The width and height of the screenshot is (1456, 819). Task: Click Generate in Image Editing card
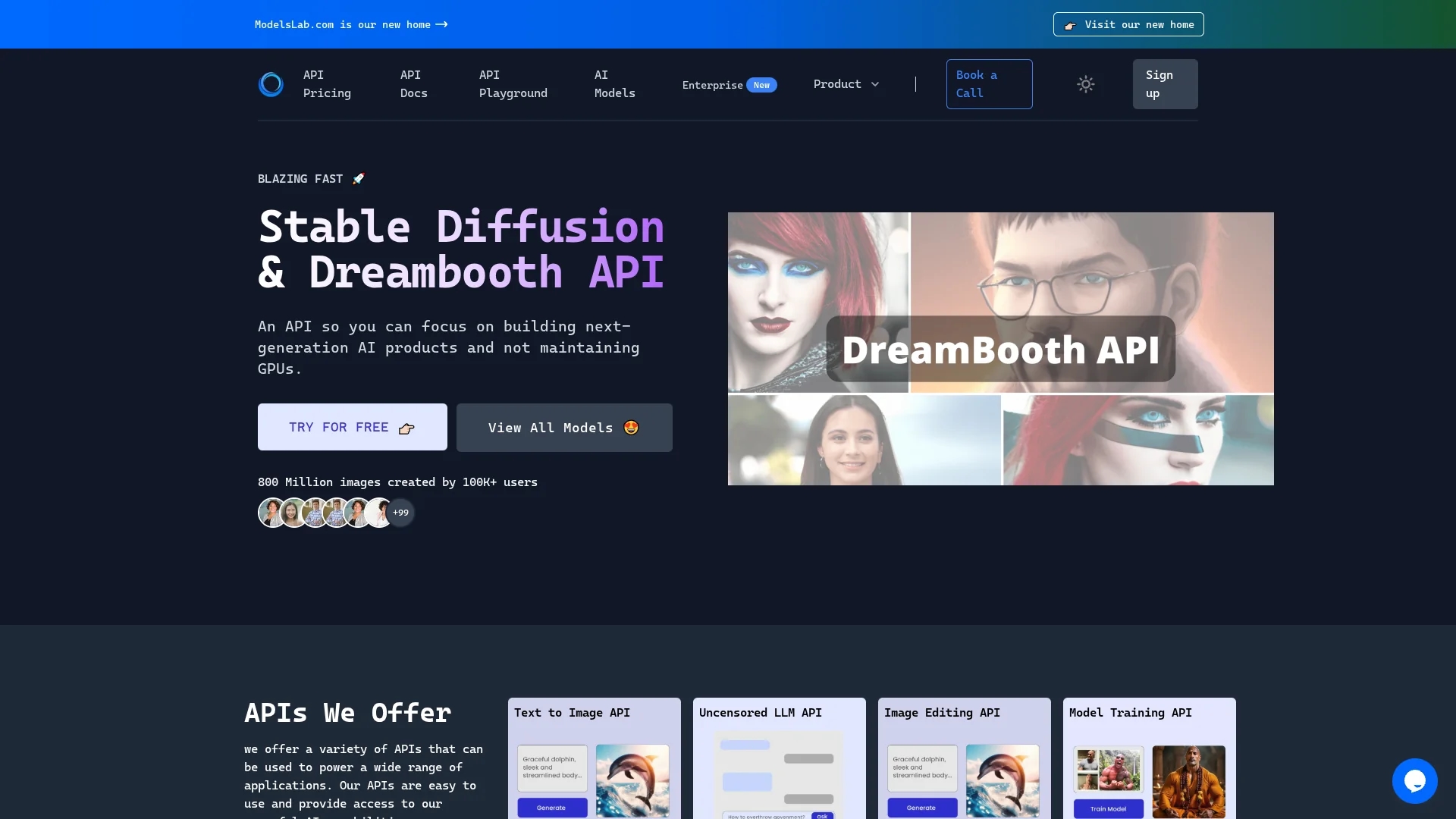(x=922, y=808)
